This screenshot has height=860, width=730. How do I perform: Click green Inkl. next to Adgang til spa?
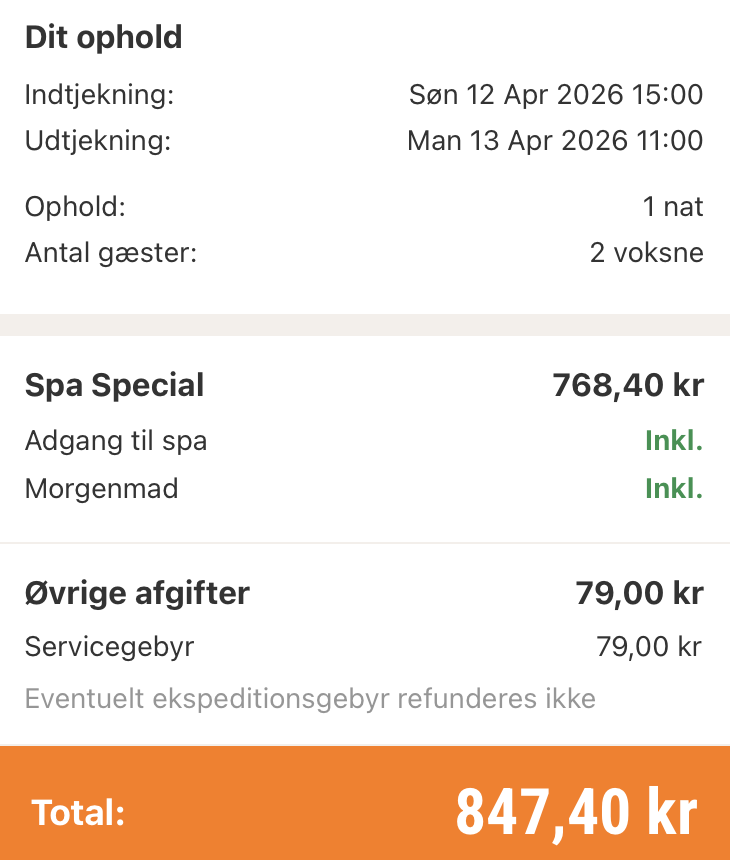point(673,441)
